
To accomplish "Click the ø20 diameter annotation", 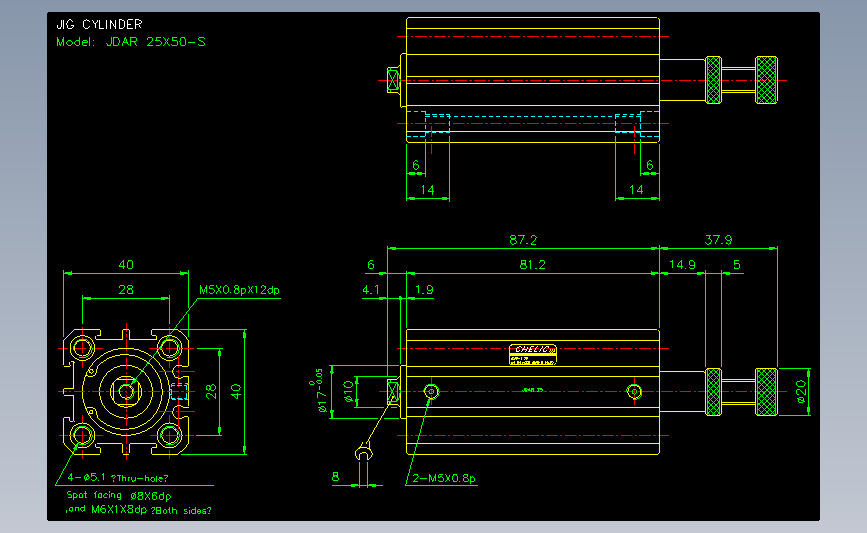I will click(801, 391).
